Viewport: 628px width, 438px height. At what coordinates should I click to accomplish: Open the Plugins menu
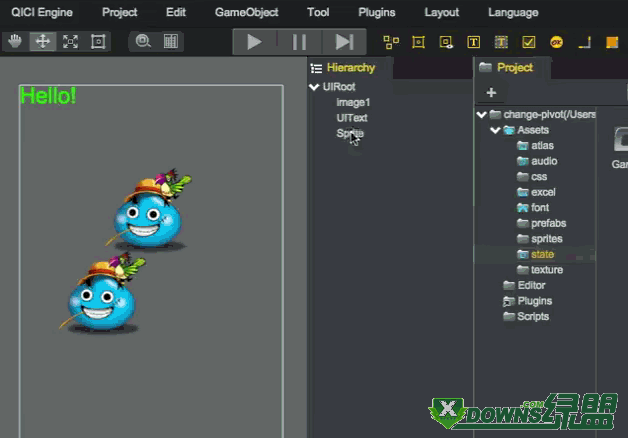tap(377, 12)
